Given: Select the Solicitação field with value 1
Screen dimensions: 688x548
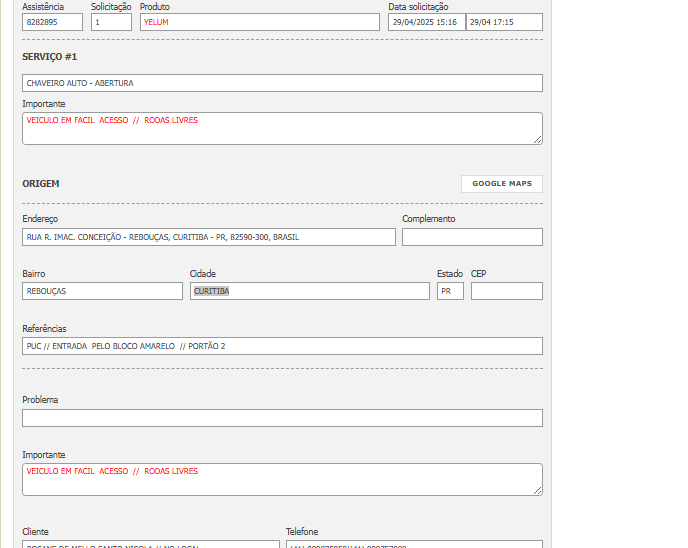Looking at the screenshot, I should (111, 22).
